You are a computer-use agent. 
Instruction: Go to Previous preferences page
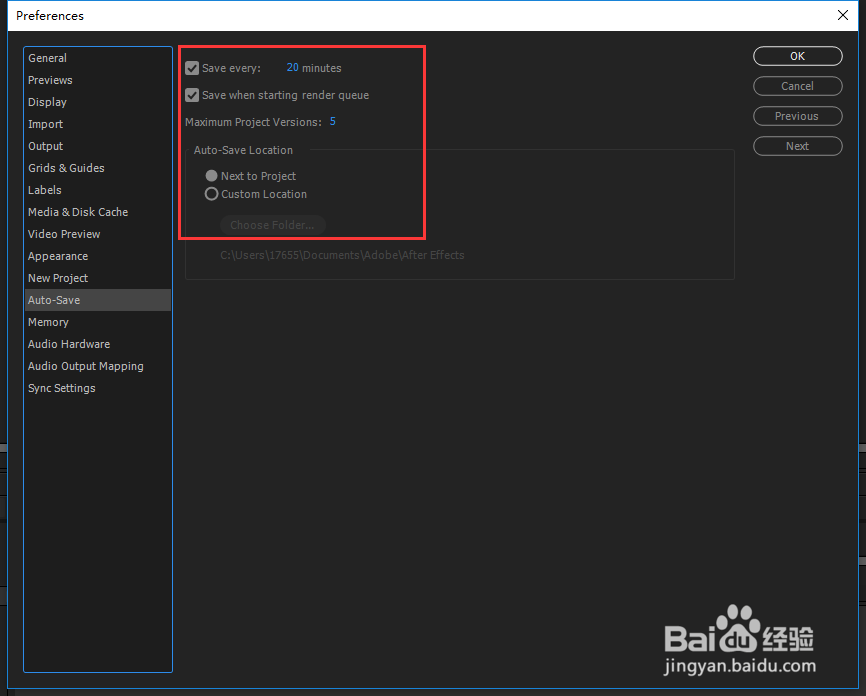click(798, 116)
